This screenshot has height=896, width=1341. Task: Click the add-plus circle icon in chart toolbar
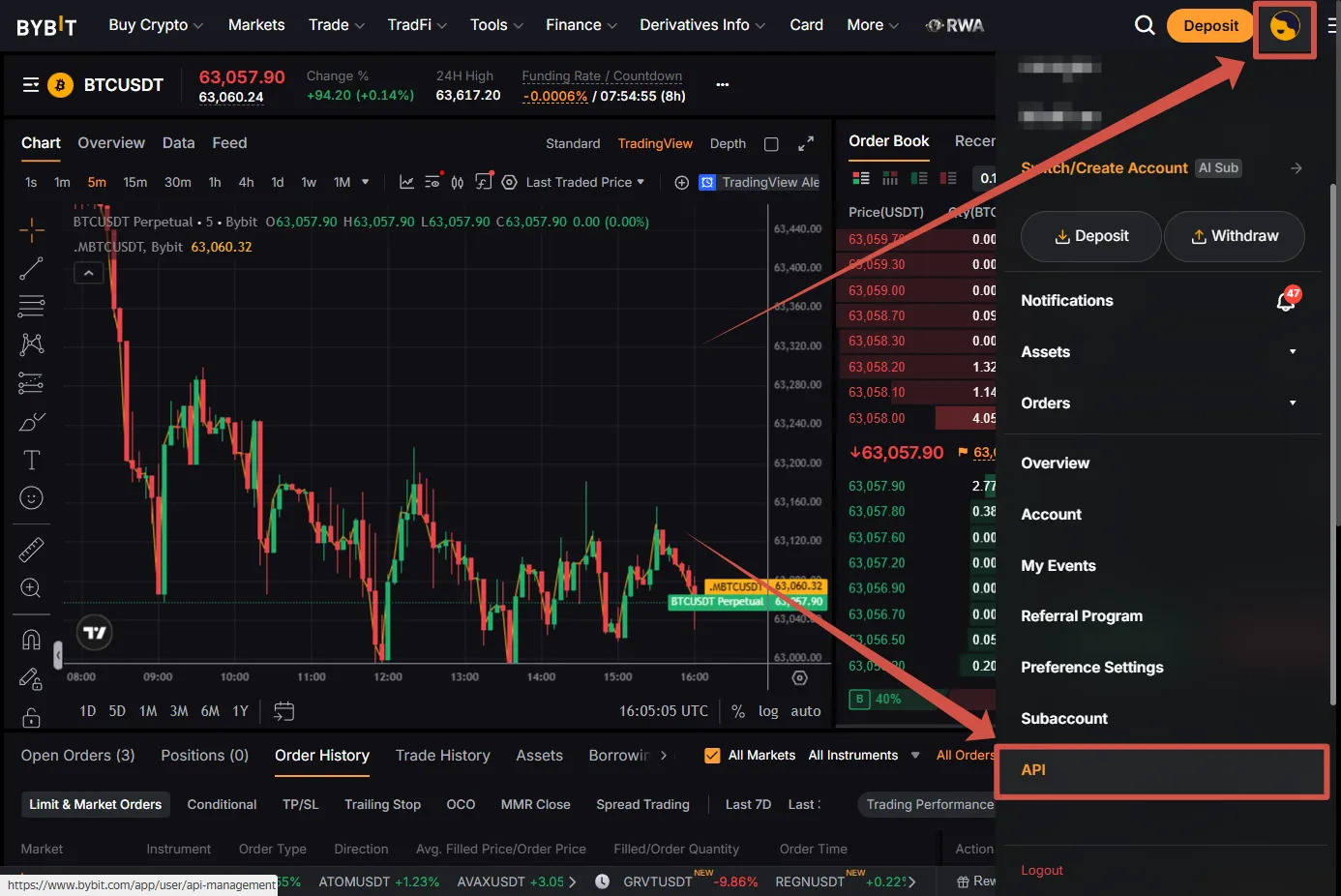tap(682, 182)
